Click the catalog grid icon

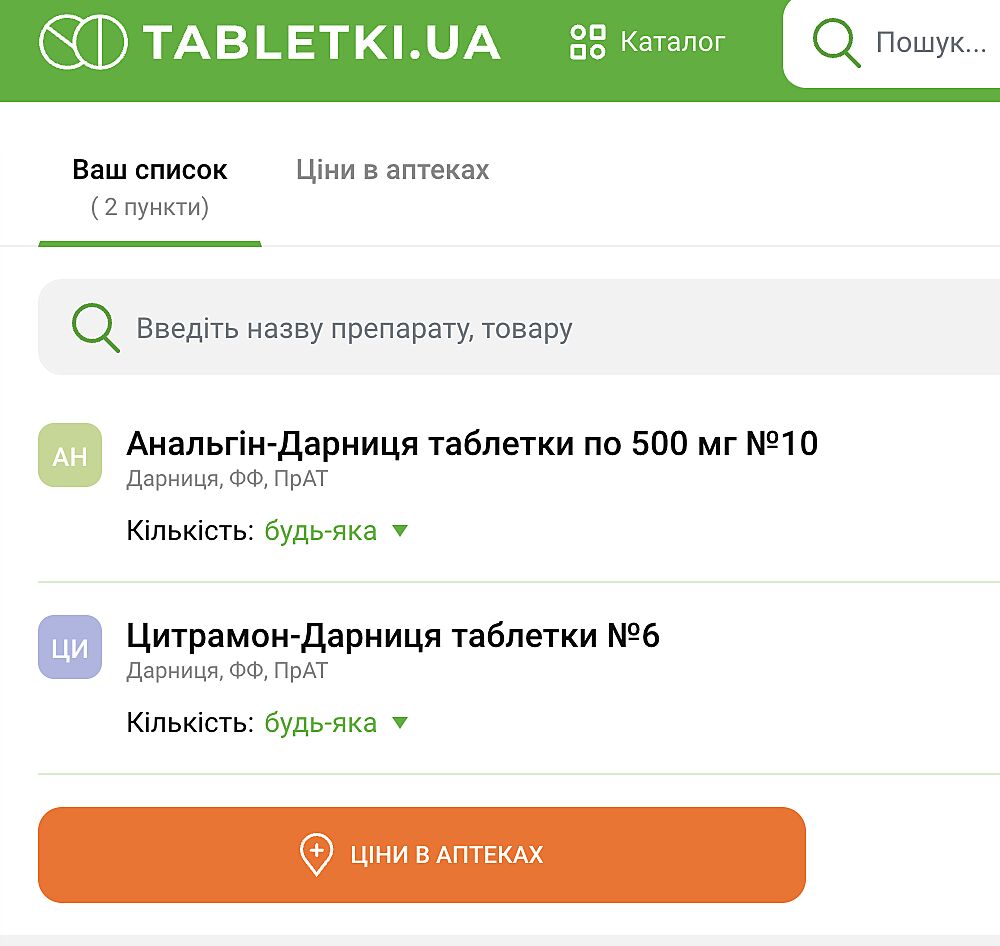pos(588,42)
